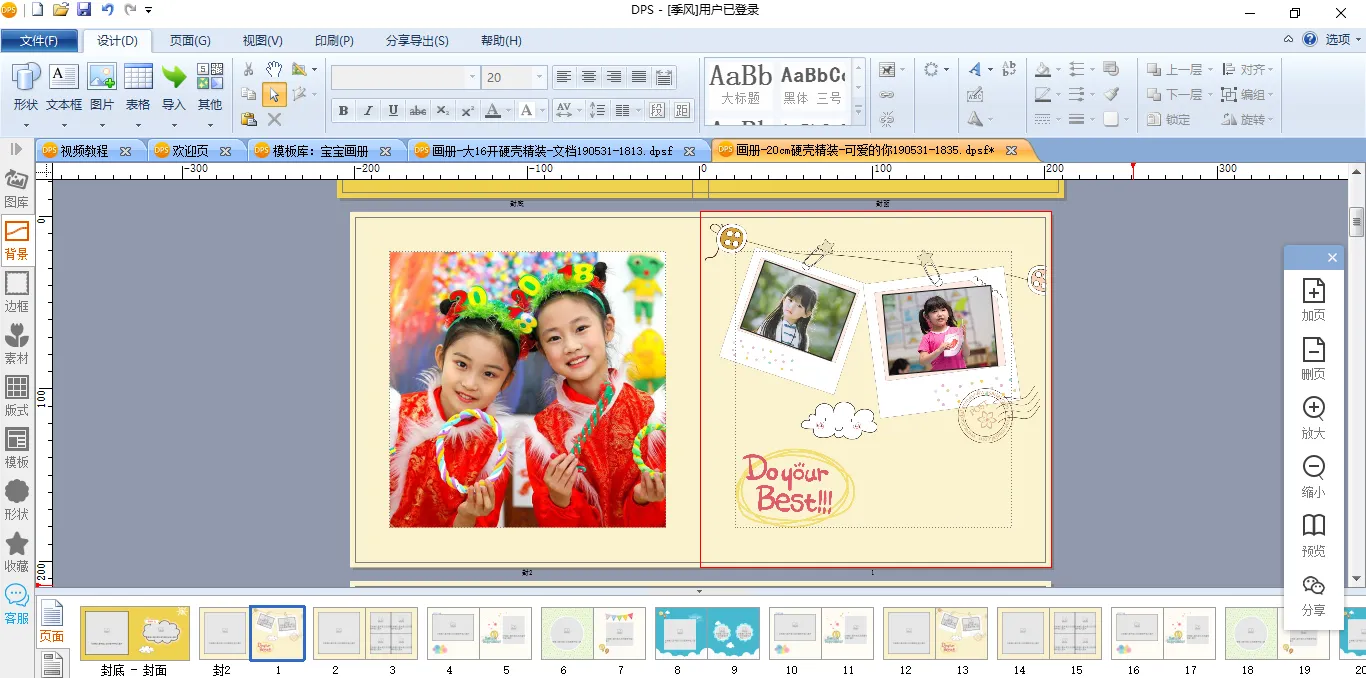Click the 缩小 zoom out icon
Viewport: 1366px width, 678px height.
[x=1313, y=476]
